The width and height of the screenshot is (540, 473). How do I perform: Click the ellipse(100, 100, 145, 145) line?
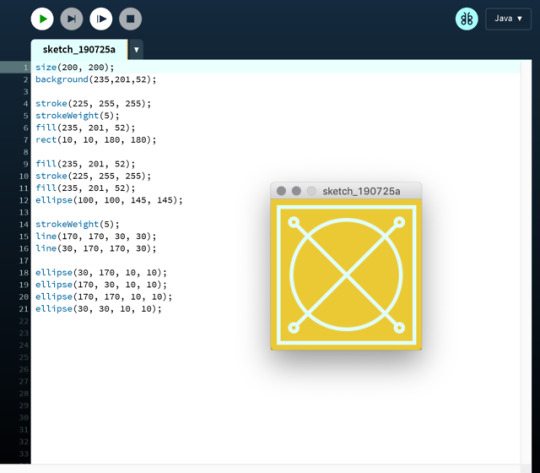pyautogui.click(x=109, y=200)
